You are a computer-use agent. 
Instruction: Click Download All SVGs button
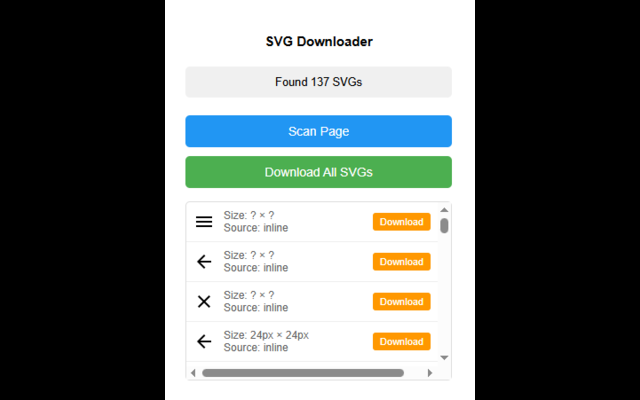tap(318, 172)
